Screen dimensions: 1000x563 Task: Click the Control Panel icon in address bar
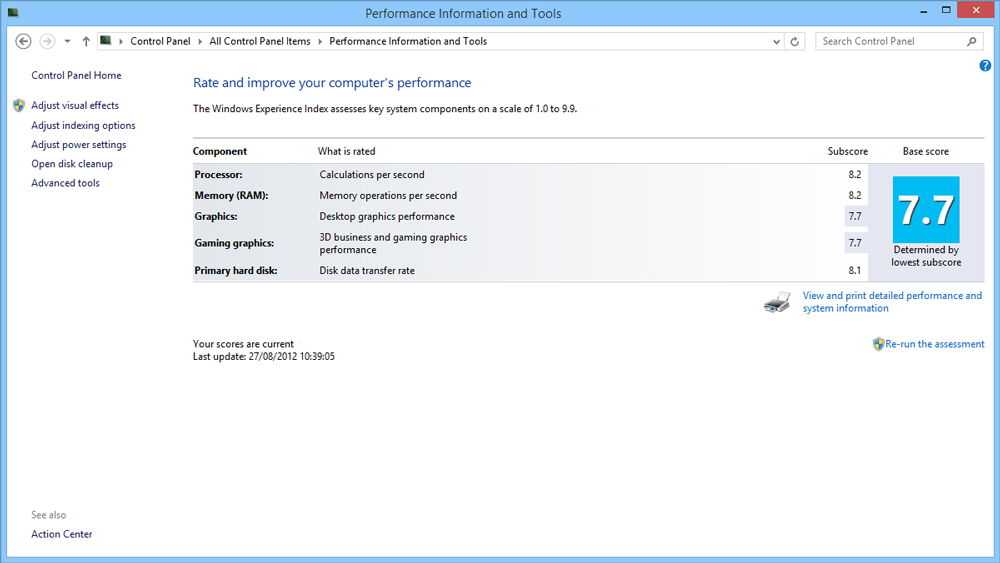(106, 41)
